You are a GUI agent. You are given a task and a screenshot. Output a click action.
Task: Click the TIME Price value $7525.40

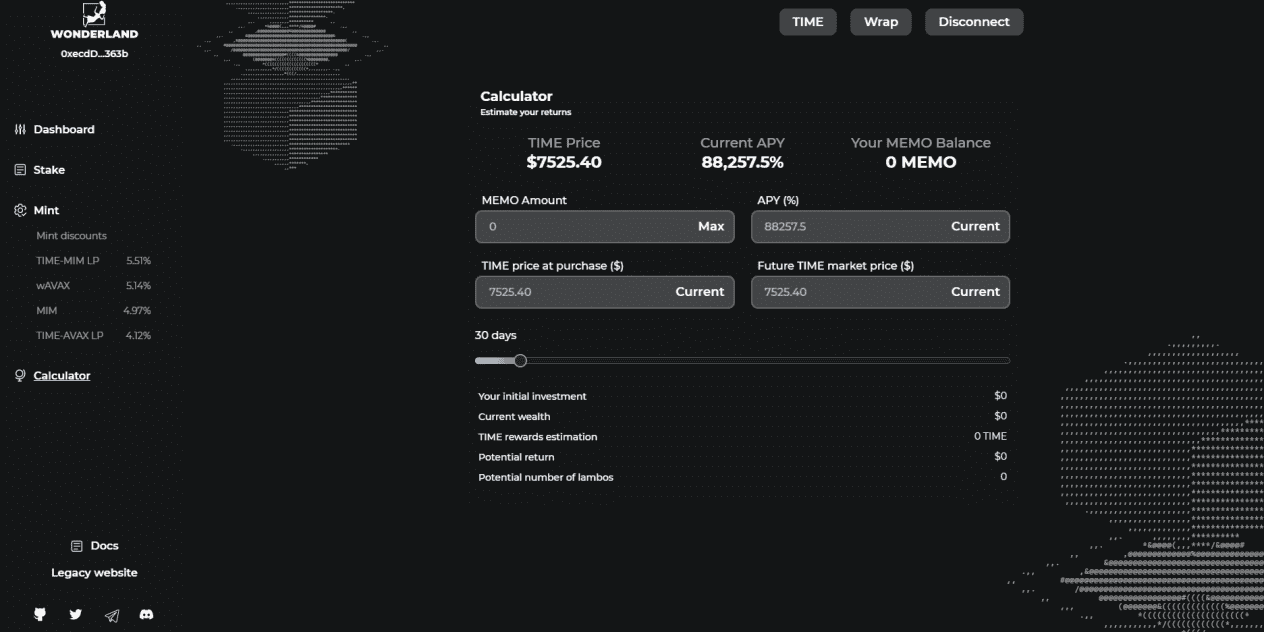pos(564,162)
